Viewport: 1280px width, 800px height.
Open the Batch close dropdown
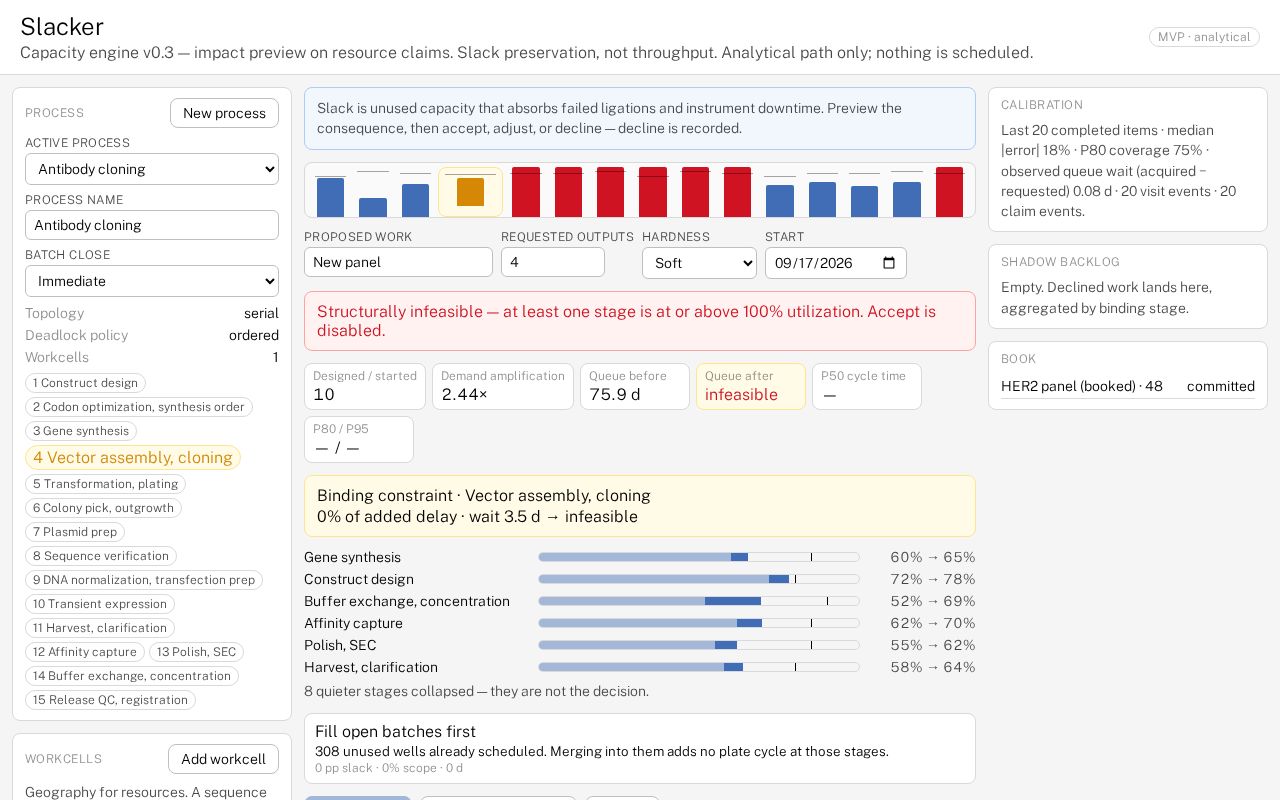152,281
